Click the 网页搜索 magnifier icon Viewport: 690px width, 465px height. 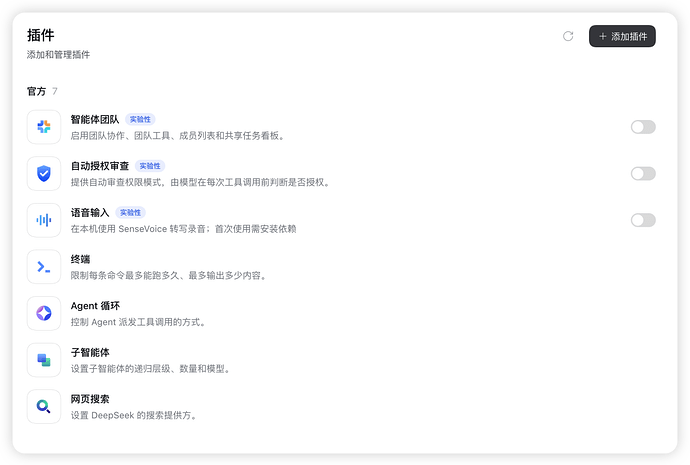(44, 407)
